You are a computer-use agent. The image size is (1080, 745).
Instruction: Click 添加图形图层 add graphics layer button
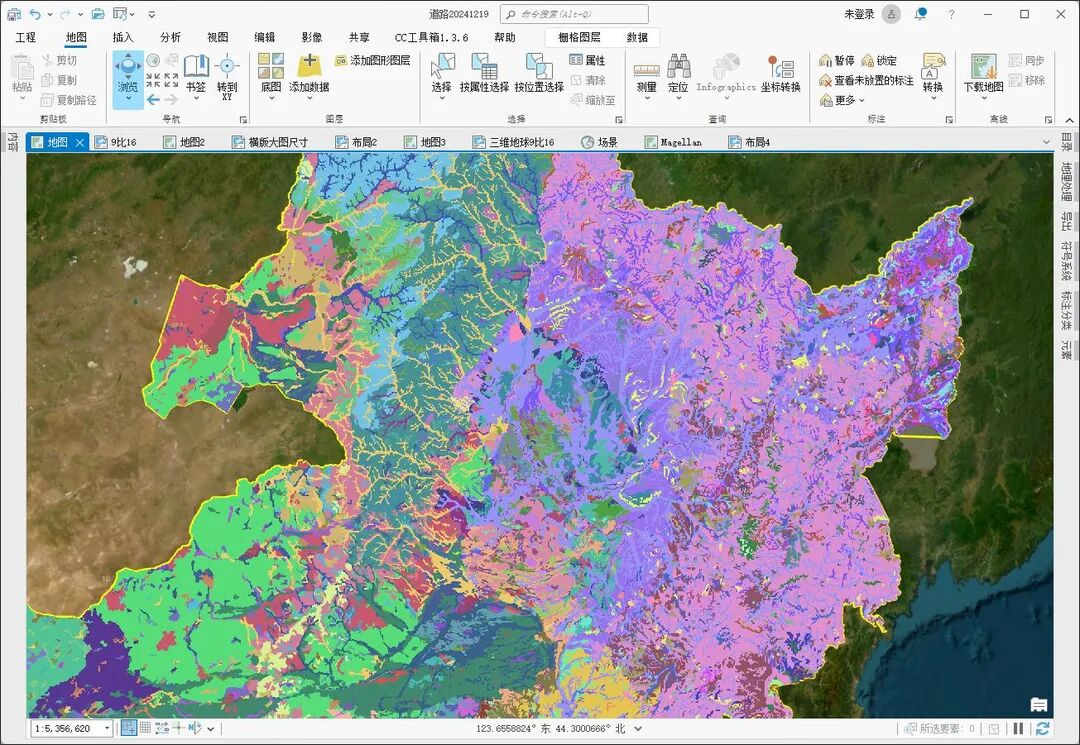[373, 61]
